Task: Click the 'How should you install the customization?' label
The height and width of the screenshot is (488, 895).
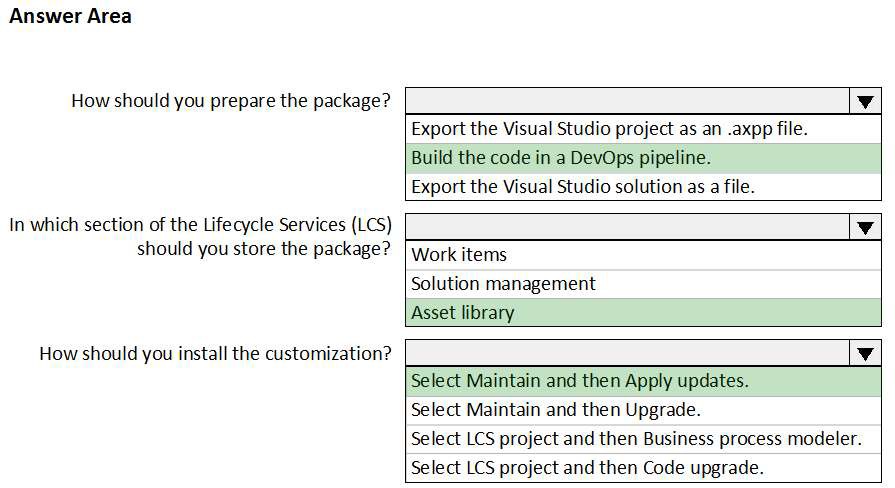Action: pos(215,353)
